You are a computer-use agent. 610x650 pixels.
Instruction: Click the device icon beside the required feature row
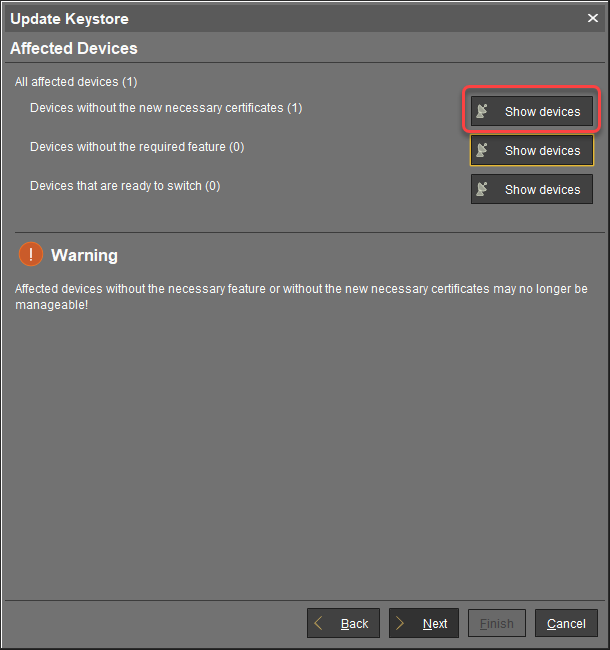tap(482, 151)
